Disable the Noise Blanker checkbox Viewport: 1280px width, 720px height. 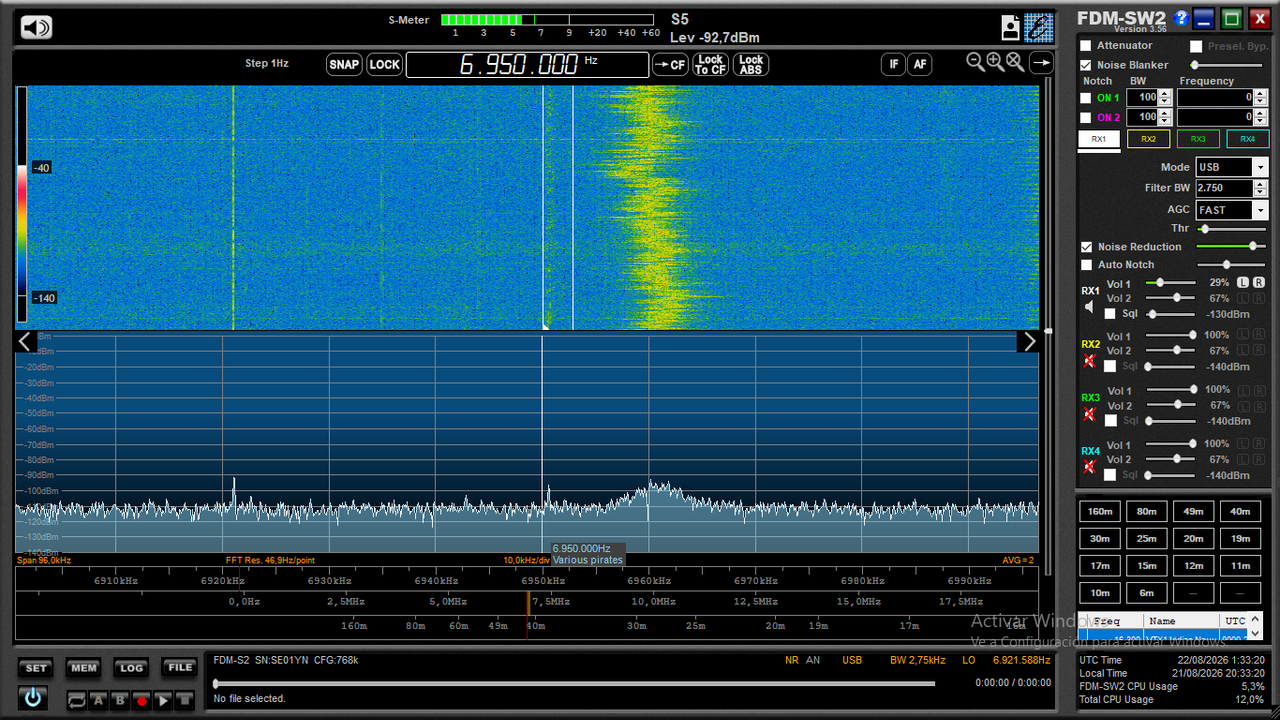click(1086, 65)
